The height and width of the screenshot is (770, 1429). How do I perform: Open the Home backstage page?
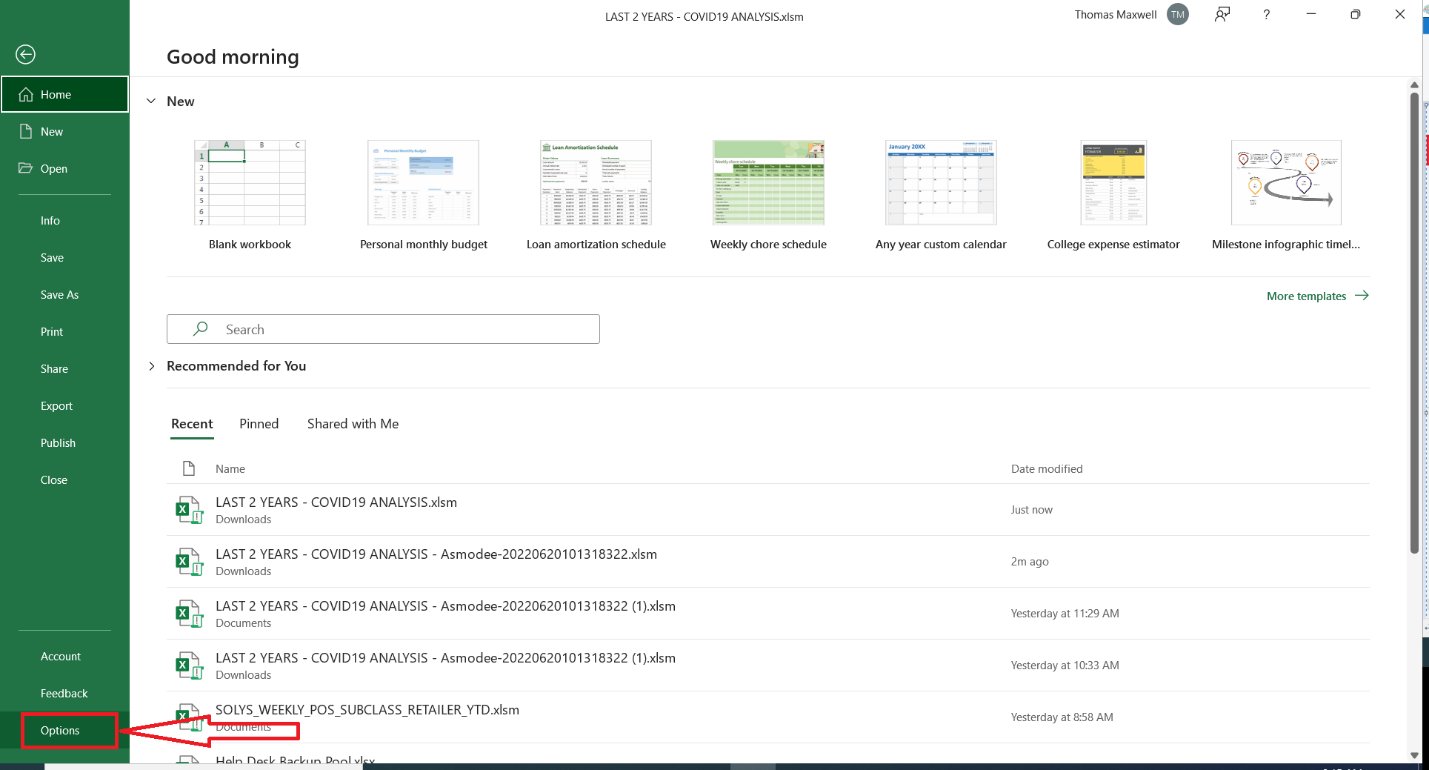[x=65, y=94]
